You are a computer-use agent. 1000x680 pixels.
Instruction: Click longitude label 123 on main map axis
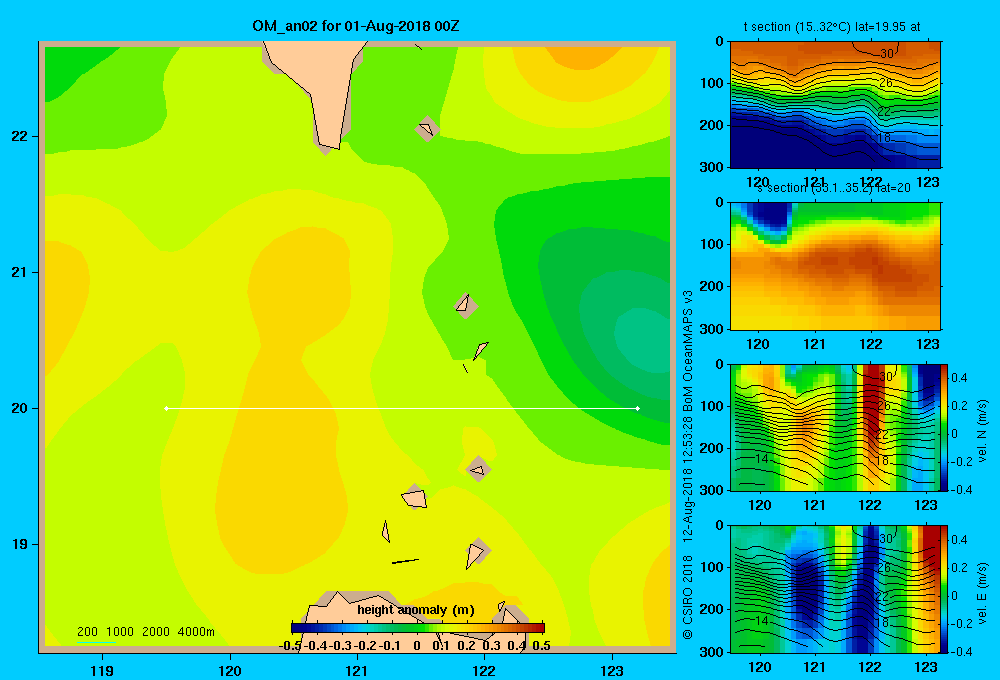612,670
